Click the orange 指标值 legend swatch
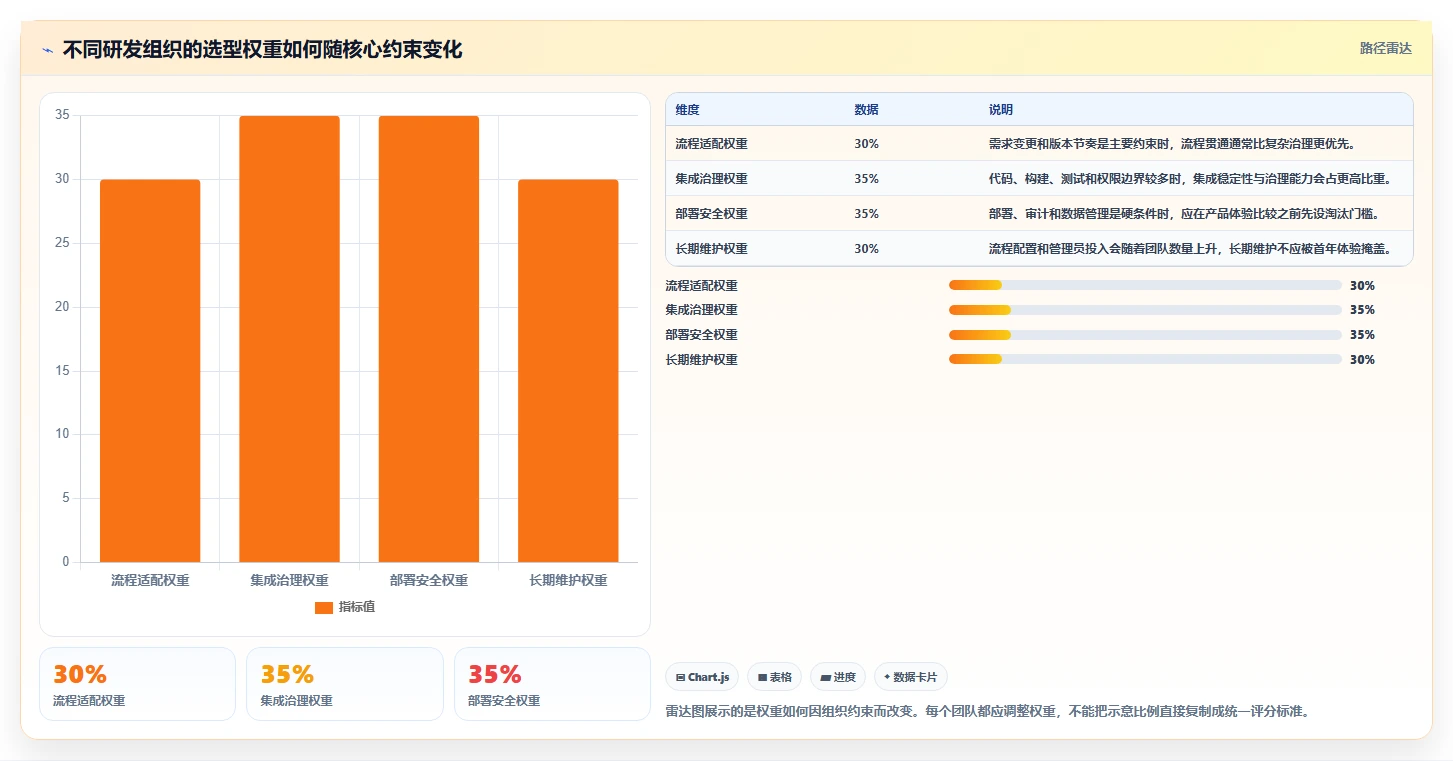The image size is (1453, 761). click(x=323, y=607)
